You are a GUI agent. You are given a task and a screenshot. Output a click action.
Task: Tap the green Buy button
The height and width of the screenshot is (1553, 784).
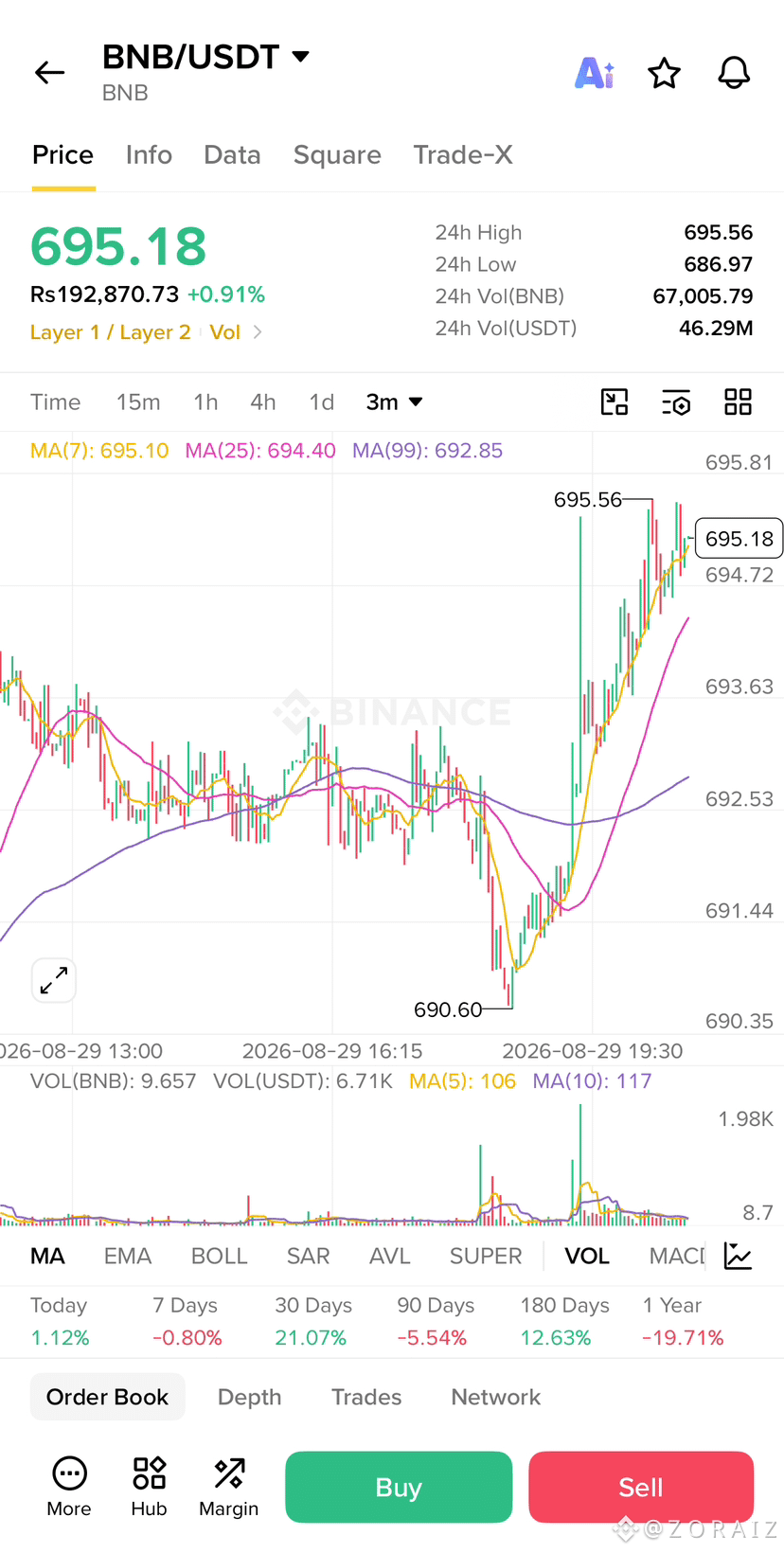coord(399,1488)
